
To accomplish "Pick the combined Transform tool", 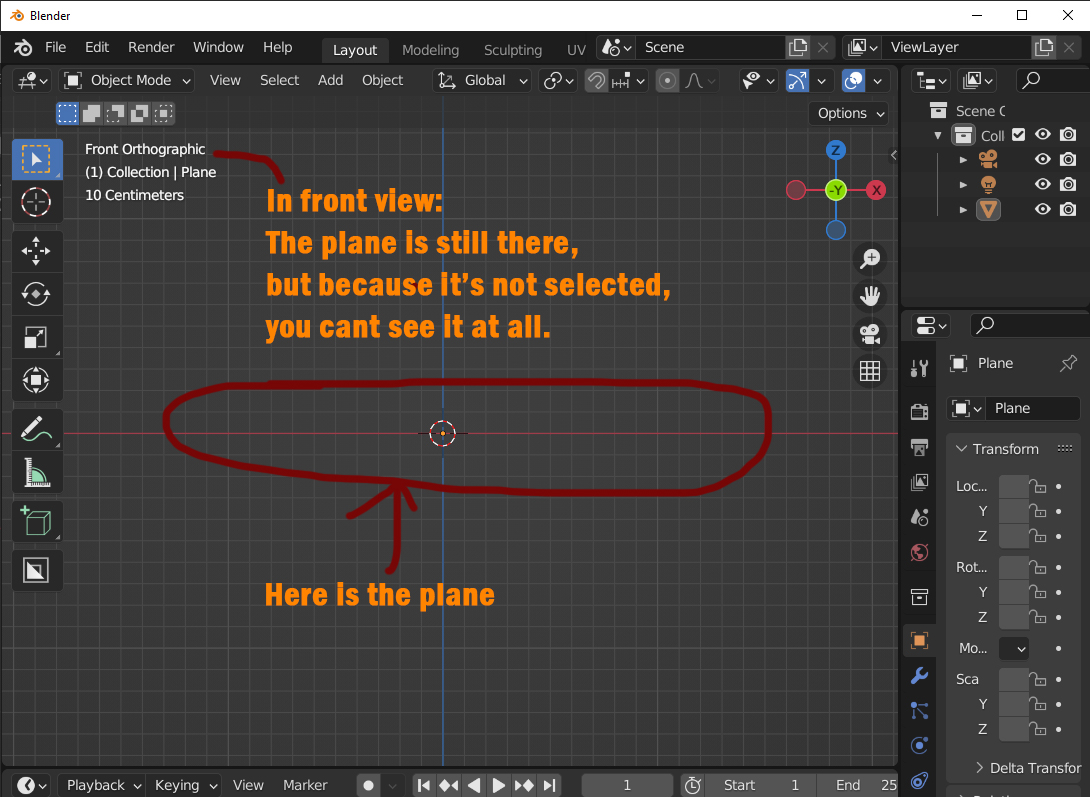I will pos(36,380).
